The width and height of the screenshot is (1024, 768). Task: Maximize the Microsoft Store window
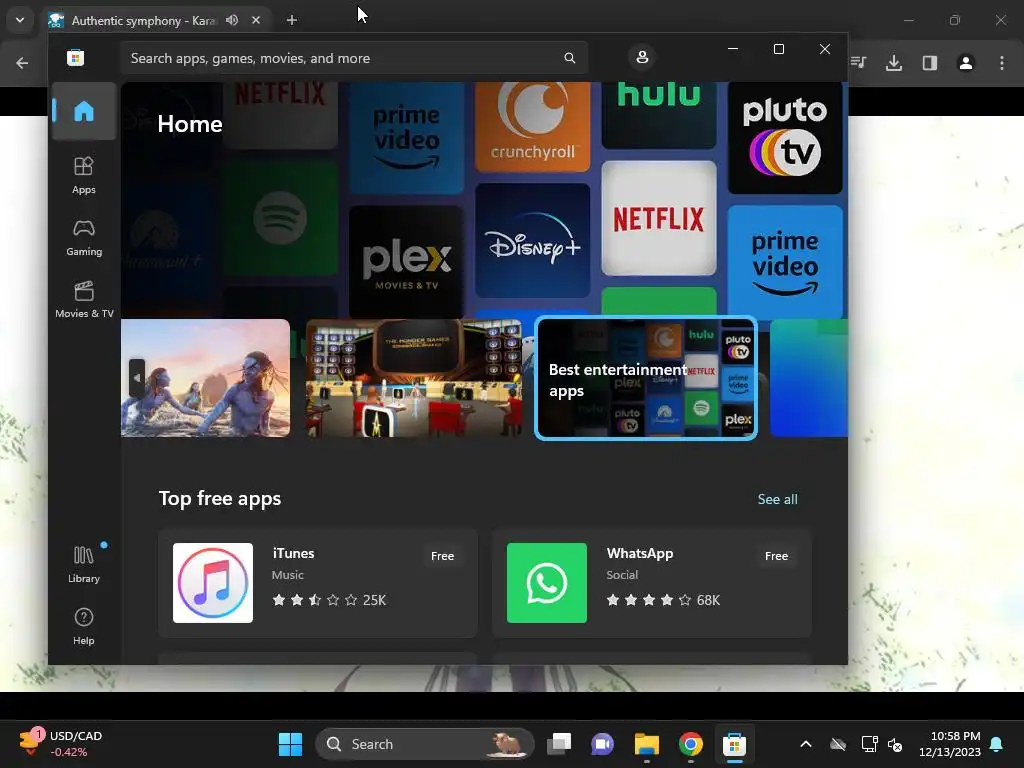tap(778, 49)
